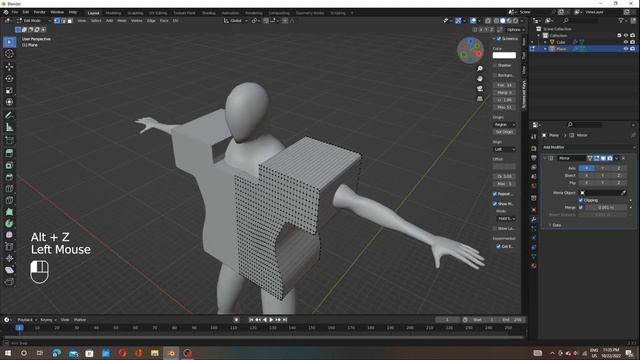Select the Rip Region tool
The width and height of the screenshot is (640, 360).
(x=9, y=282)
